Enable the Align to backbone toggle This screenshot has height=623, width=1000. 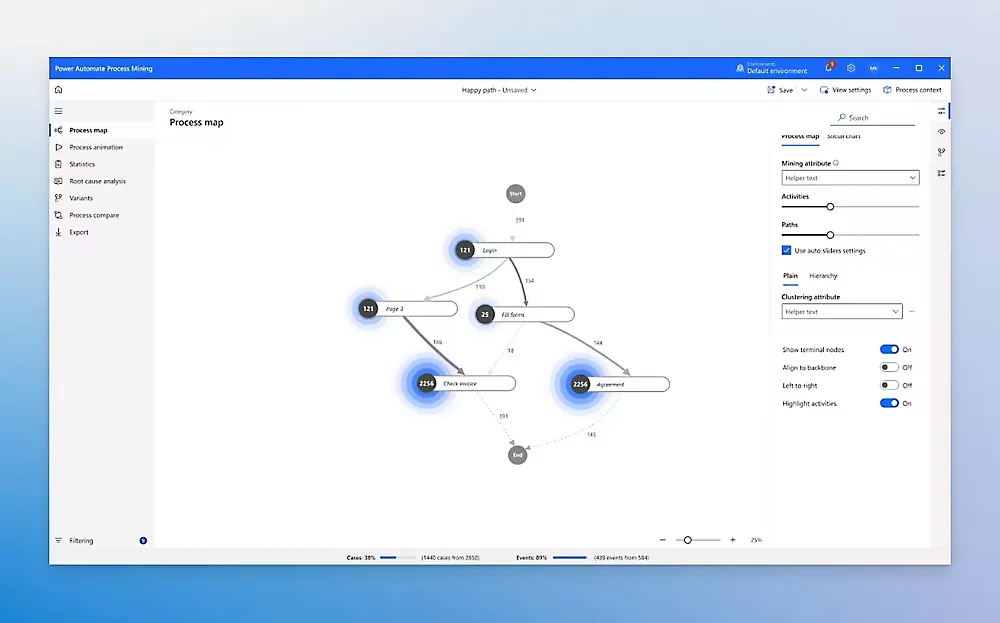tap(888, 367)
